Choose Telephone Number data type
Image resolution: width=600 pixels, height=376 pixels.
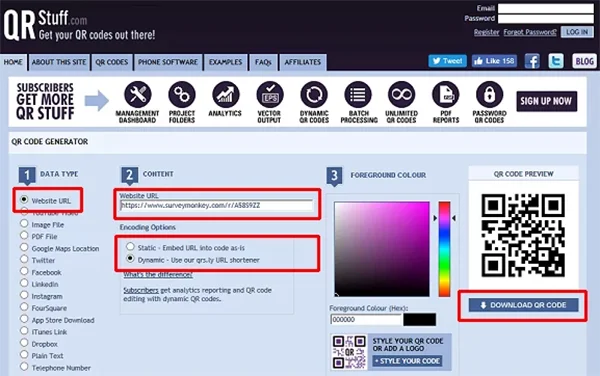point(24,366)
